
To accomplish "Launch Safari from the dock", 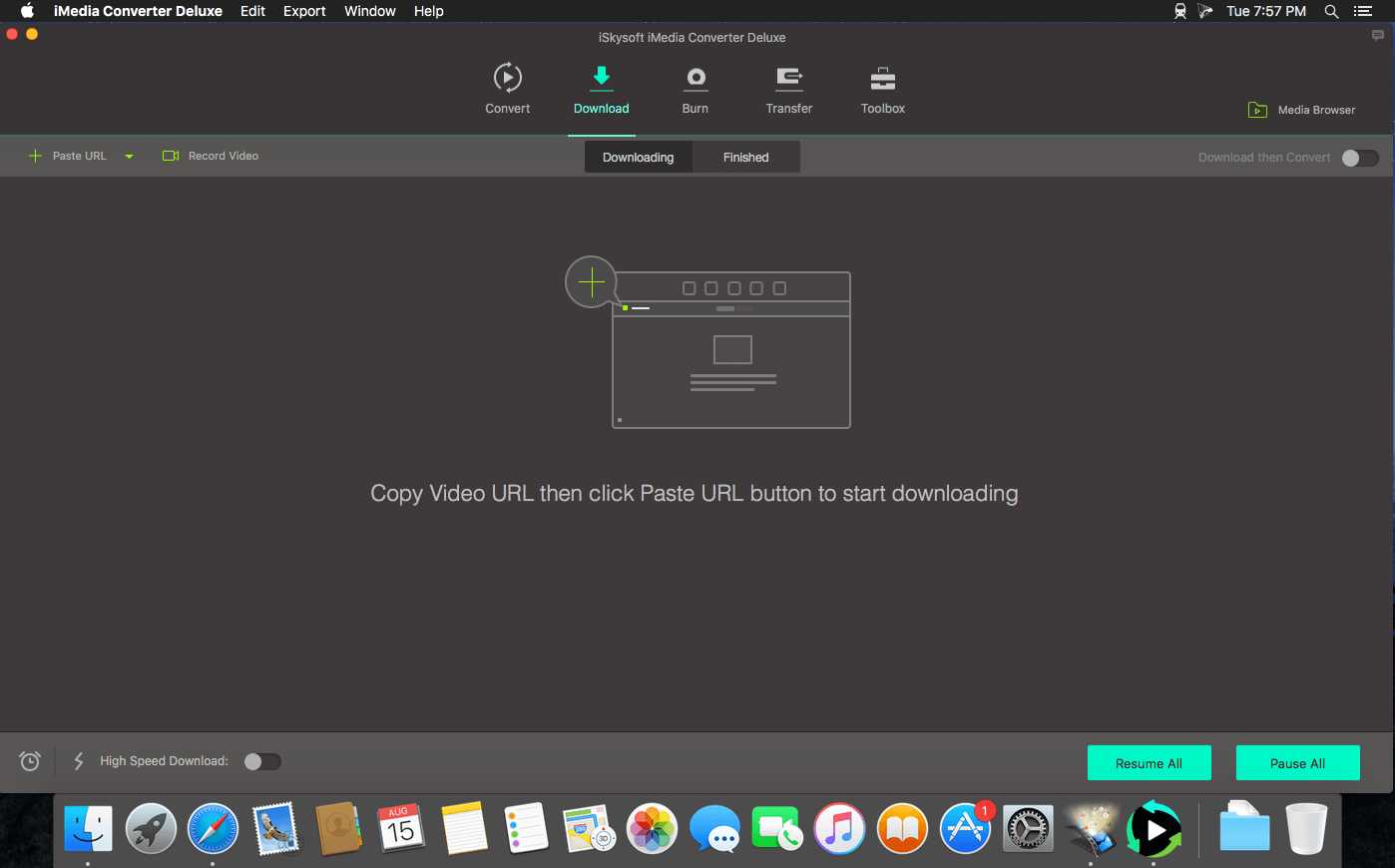I will point(214,829).
